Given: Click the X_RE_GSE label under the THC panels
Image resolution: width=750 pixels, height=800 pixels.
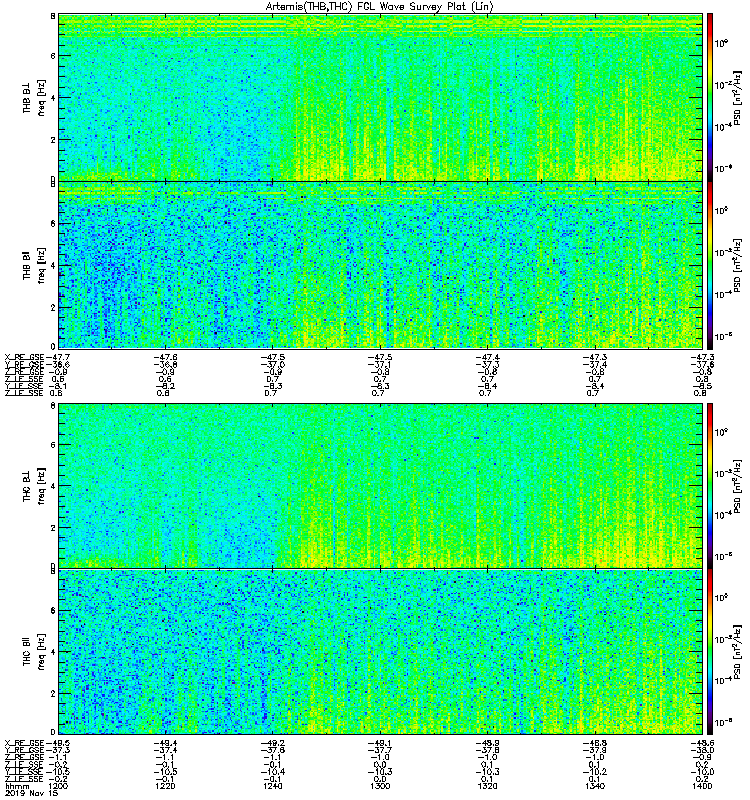Looking at the screenshot, I should pyautogui.click(x=24, y=743).
